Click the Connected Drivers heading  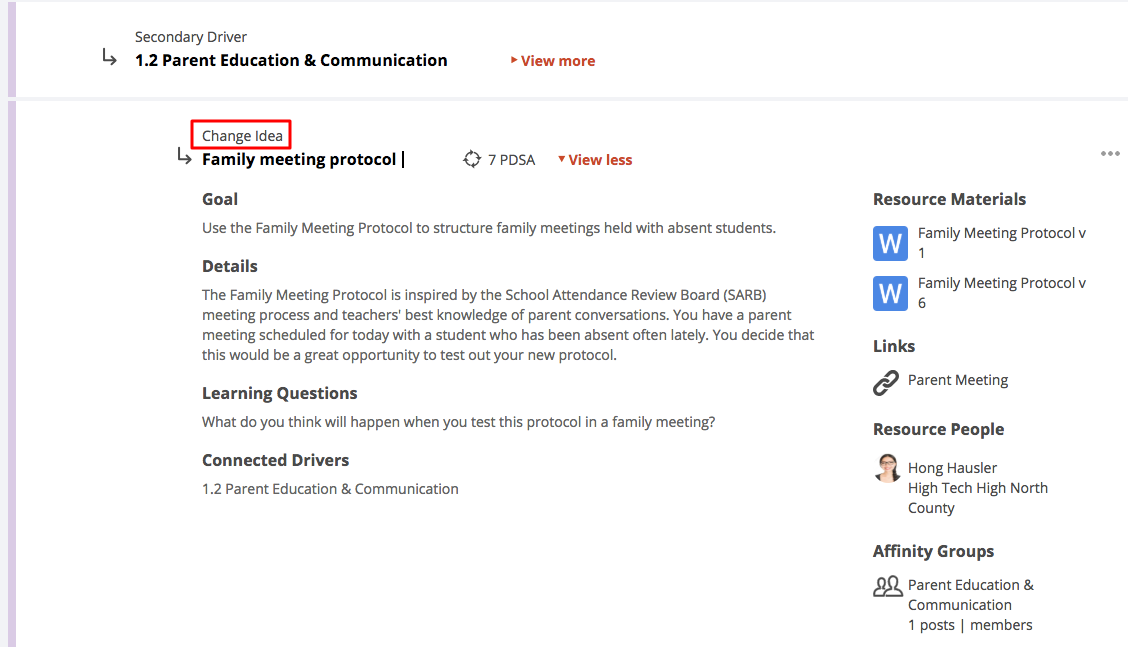point(275,460)
